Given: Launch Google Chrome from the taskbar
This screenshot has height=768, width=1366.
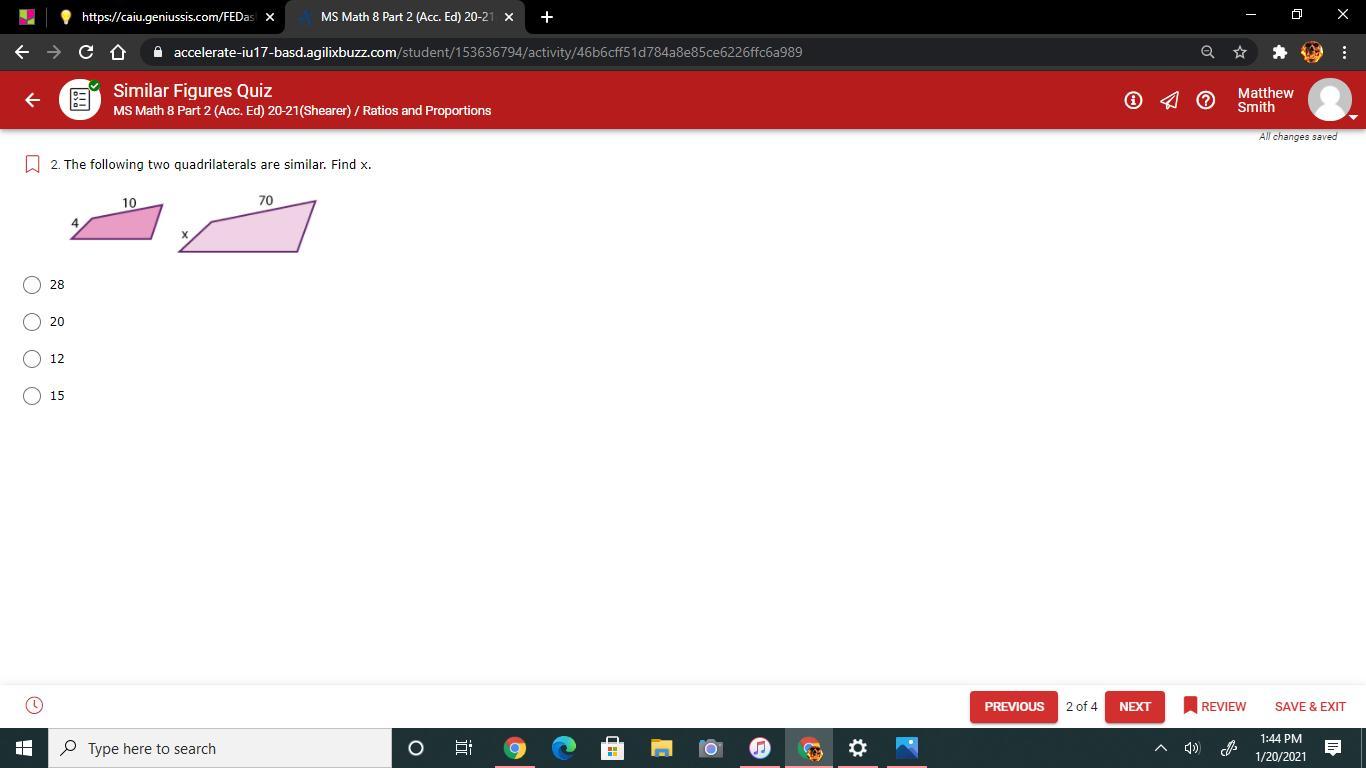Looking at the screenshot, I should [x=514, y=748].
